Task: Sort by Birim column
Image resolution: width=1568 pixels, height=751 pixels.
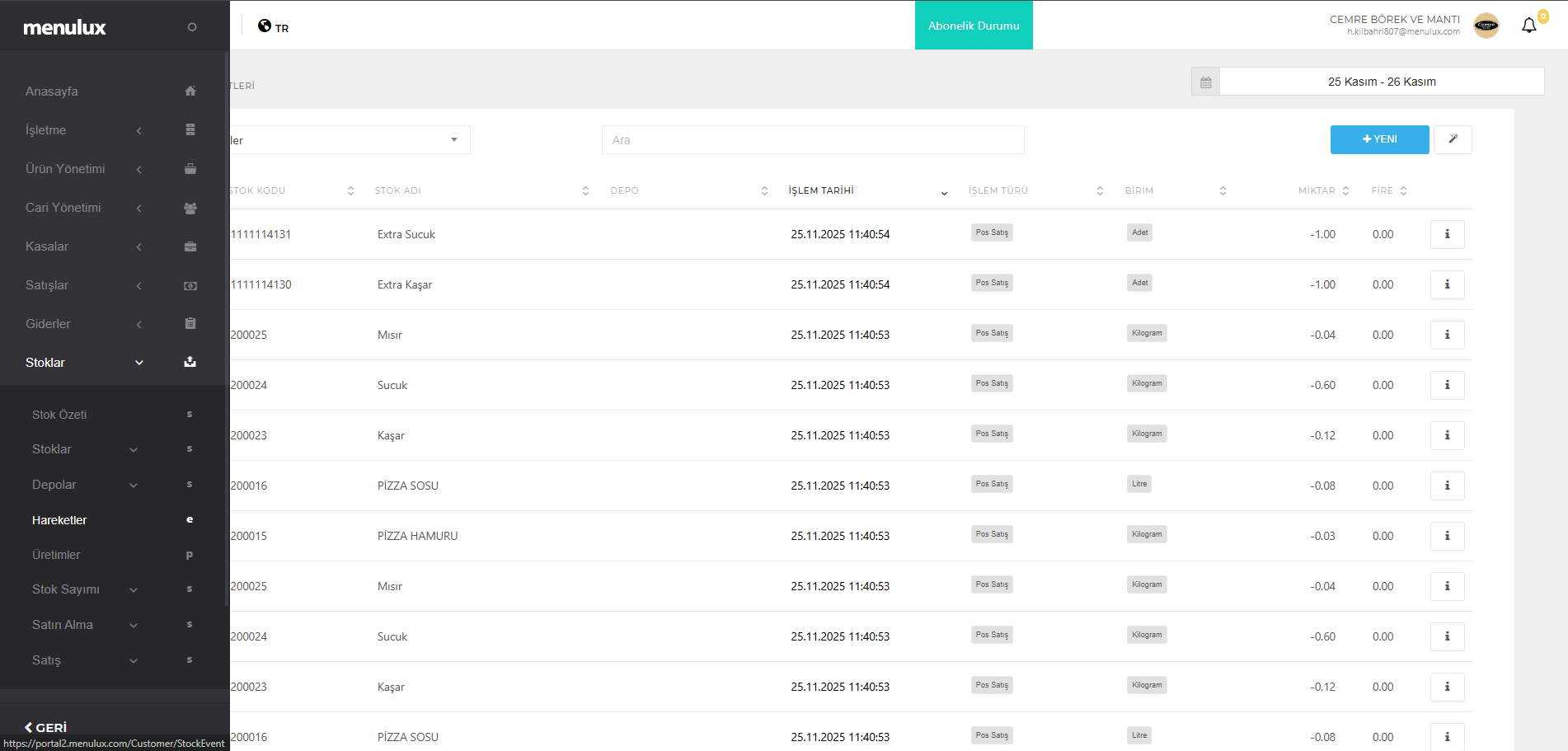Action: 1223,190
